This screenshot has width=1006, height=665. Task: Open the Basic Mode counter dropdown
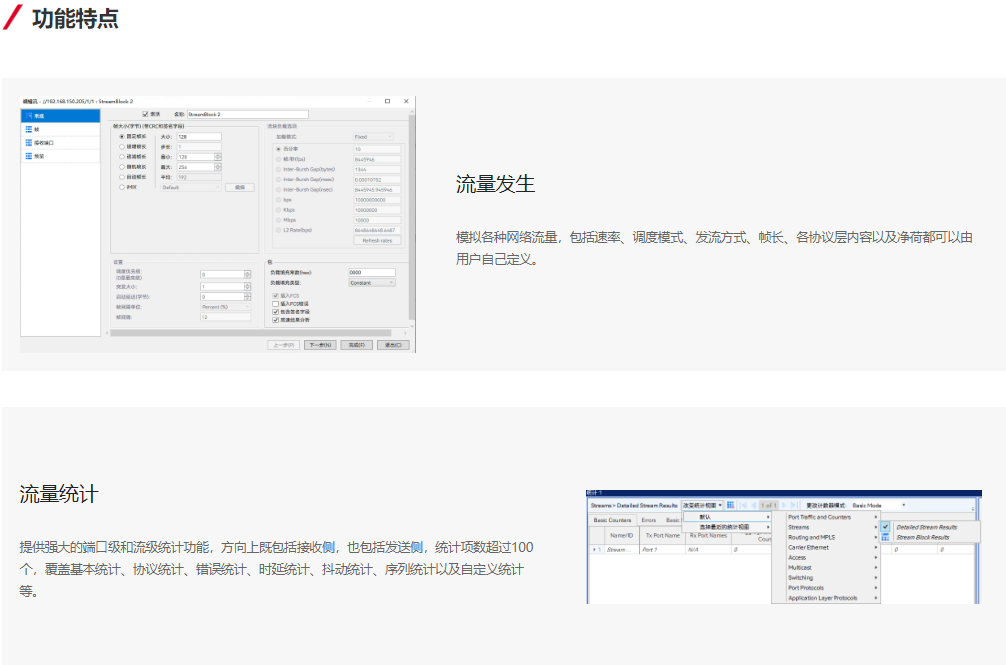pyautogui.click(x=879, y=505)
